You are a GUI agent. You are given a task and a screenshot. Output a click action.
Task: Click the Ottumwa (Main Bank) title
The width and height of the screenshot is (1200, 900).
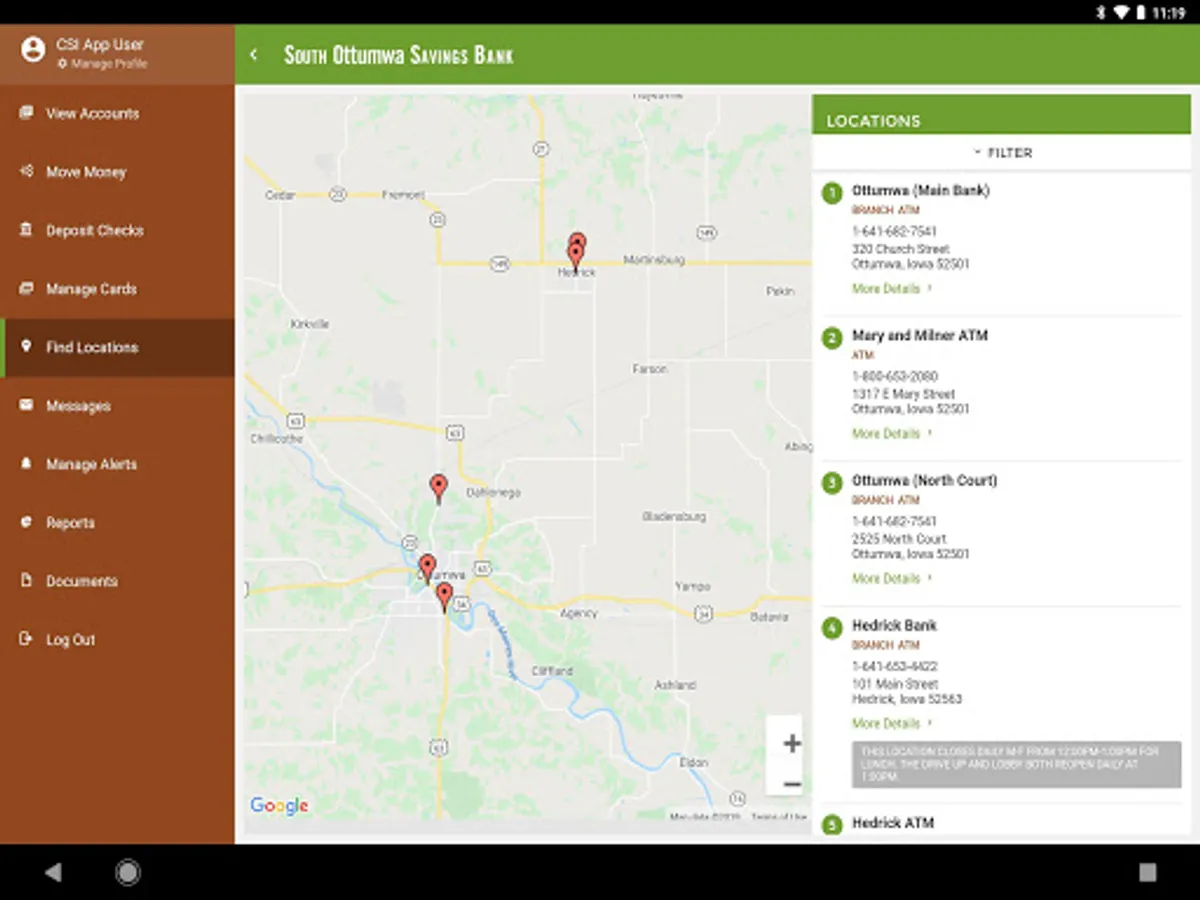920,190
